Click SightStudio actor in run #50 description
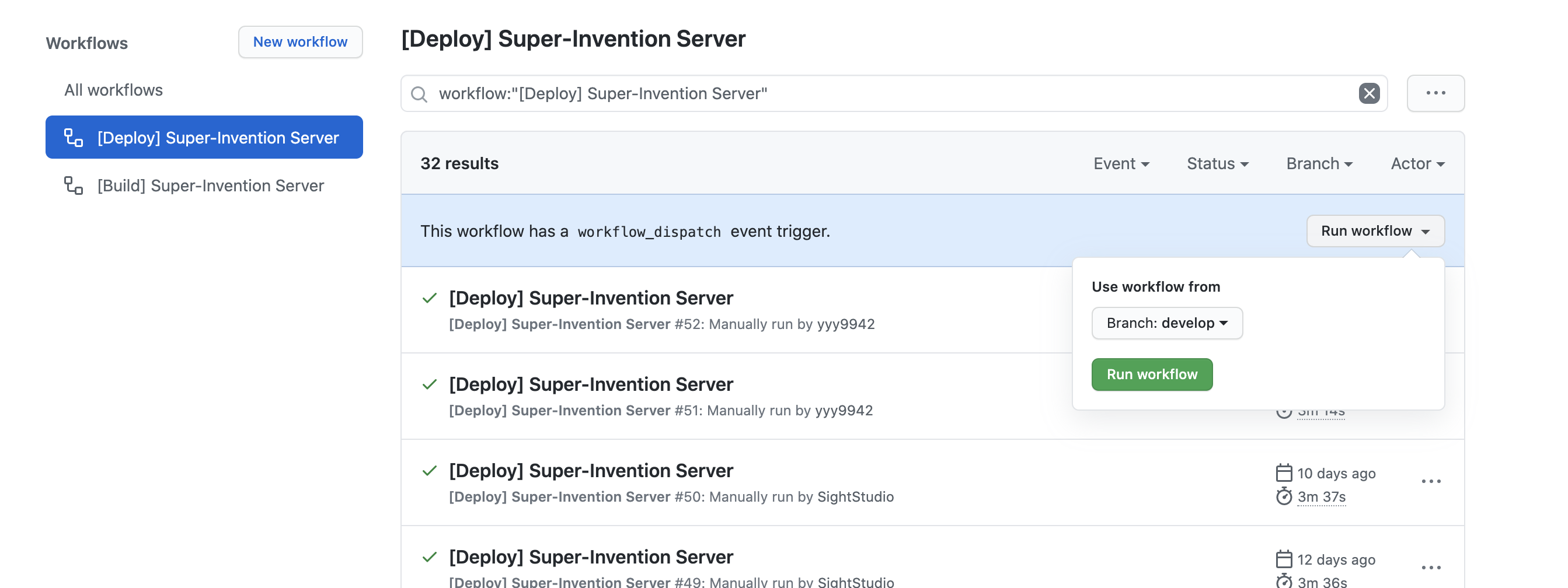The height and width of the screenshot is (588, 1568). click(x=855, y=497)
